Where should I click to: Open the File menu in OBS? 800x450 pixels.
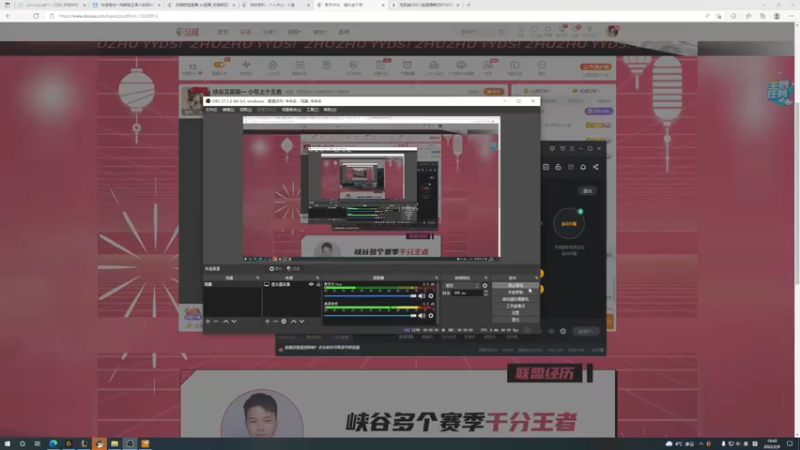211,110
